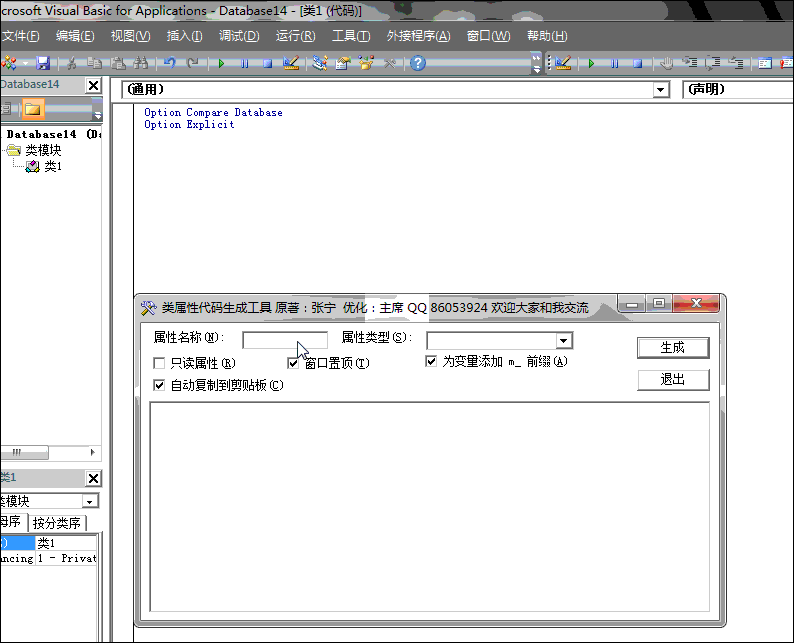Click the 退出 button
794x643 pixels.
click(673, 379)
